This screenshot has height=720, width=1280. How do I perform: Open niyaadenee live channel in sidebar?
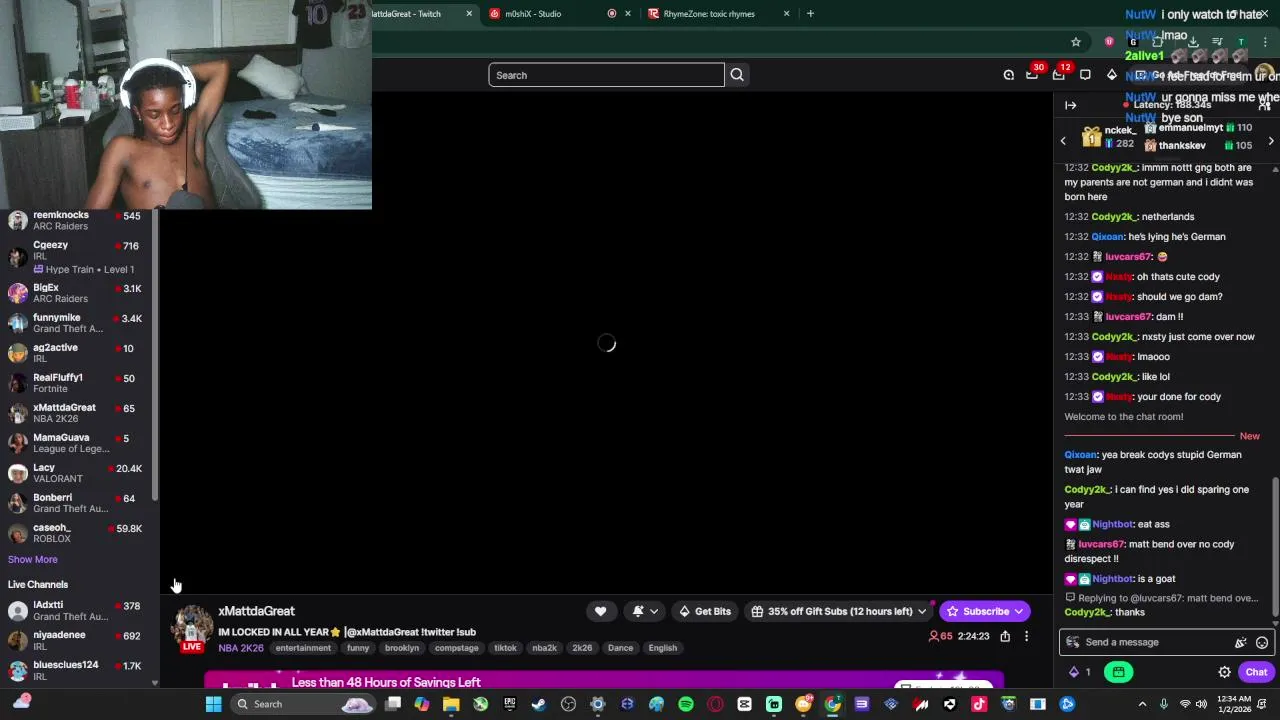[x=76, y=640]
